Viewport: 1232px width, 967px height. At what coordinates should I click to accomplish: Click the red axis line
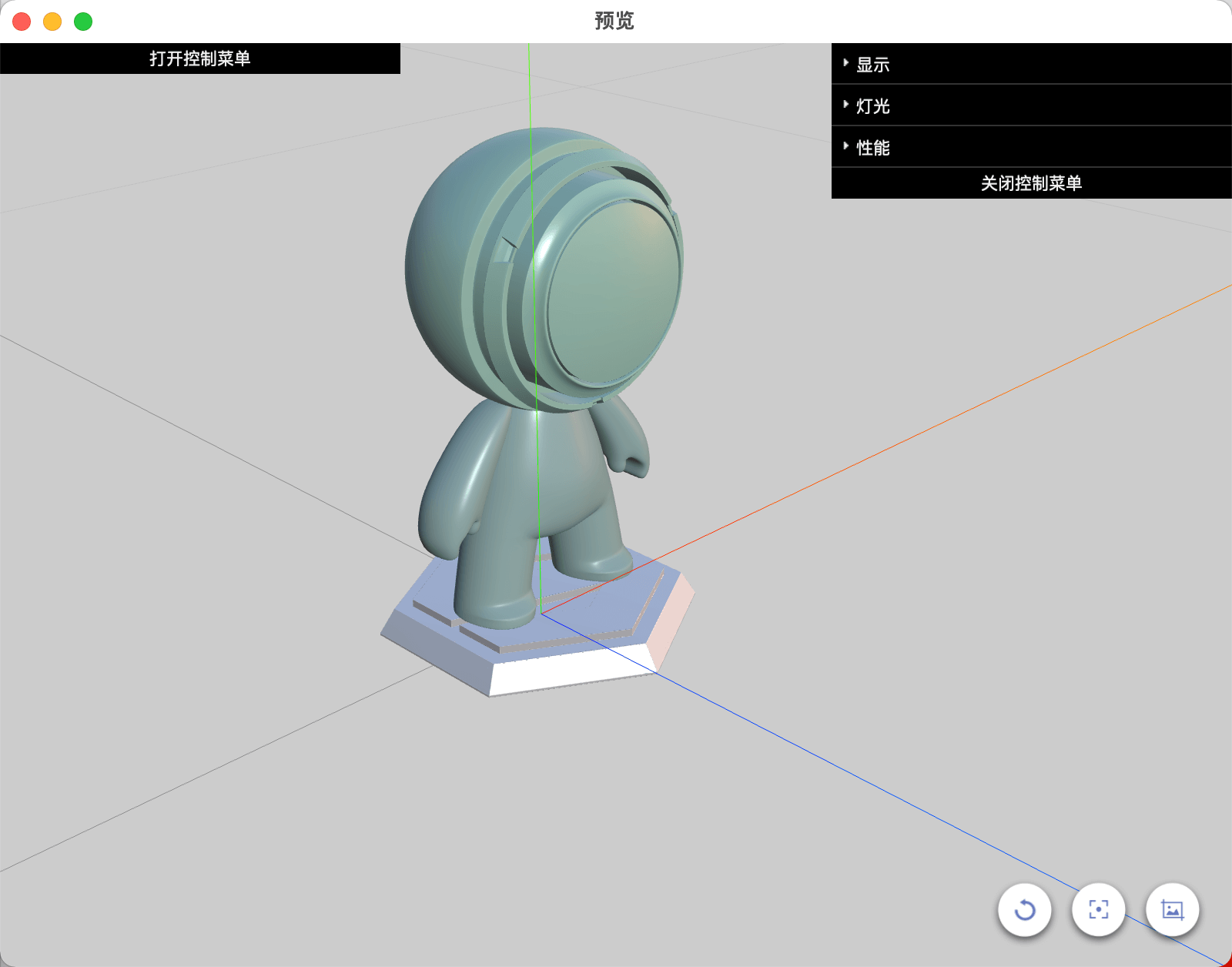point(885,450)
